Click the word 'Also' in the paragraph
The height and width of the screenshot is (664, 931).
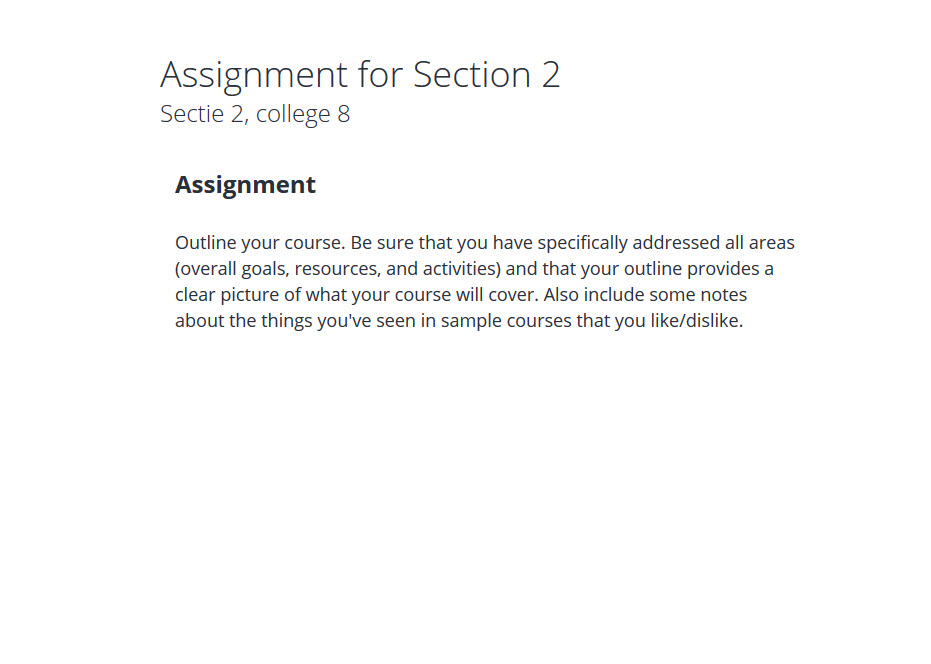[560, 295]
